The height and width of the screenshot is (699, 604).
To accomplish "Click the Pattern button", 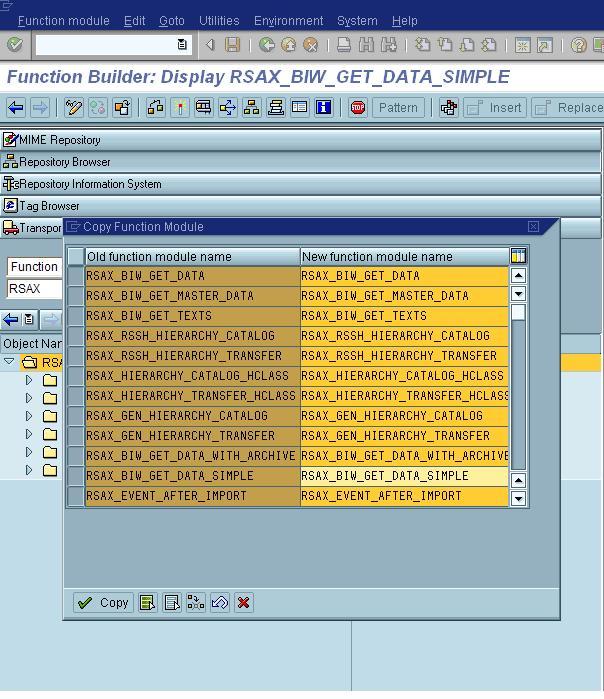I will [x=398, y=107].
